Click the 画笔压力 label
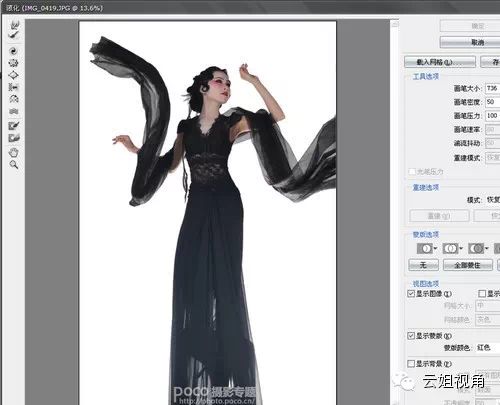 pos(467,116)
